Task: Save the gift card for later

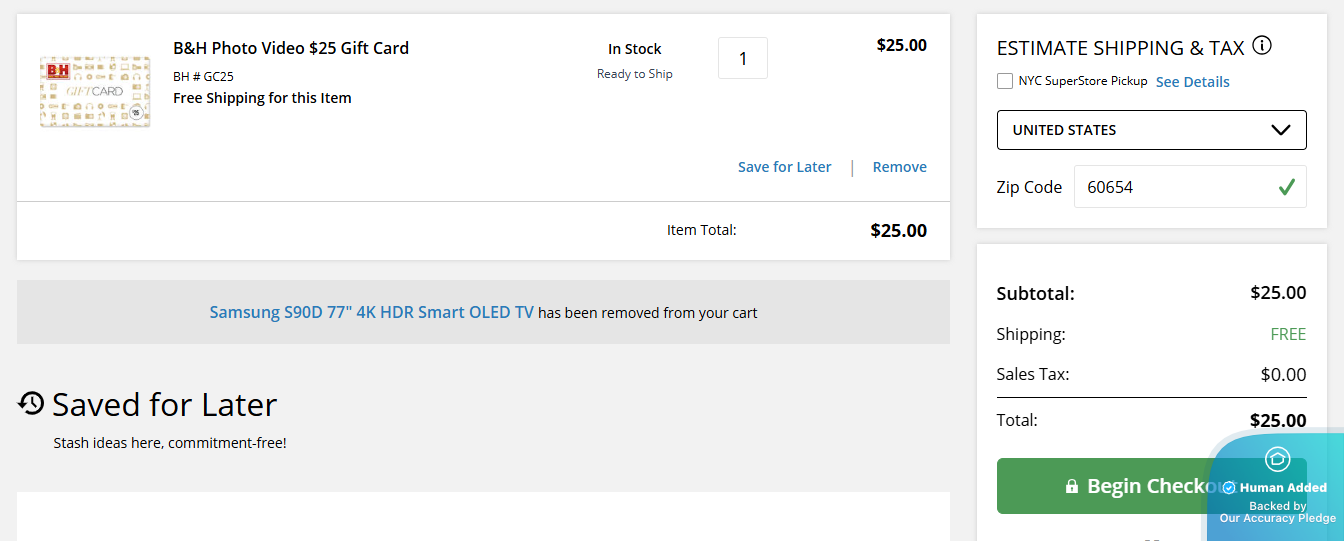Action: coord(784,167)
